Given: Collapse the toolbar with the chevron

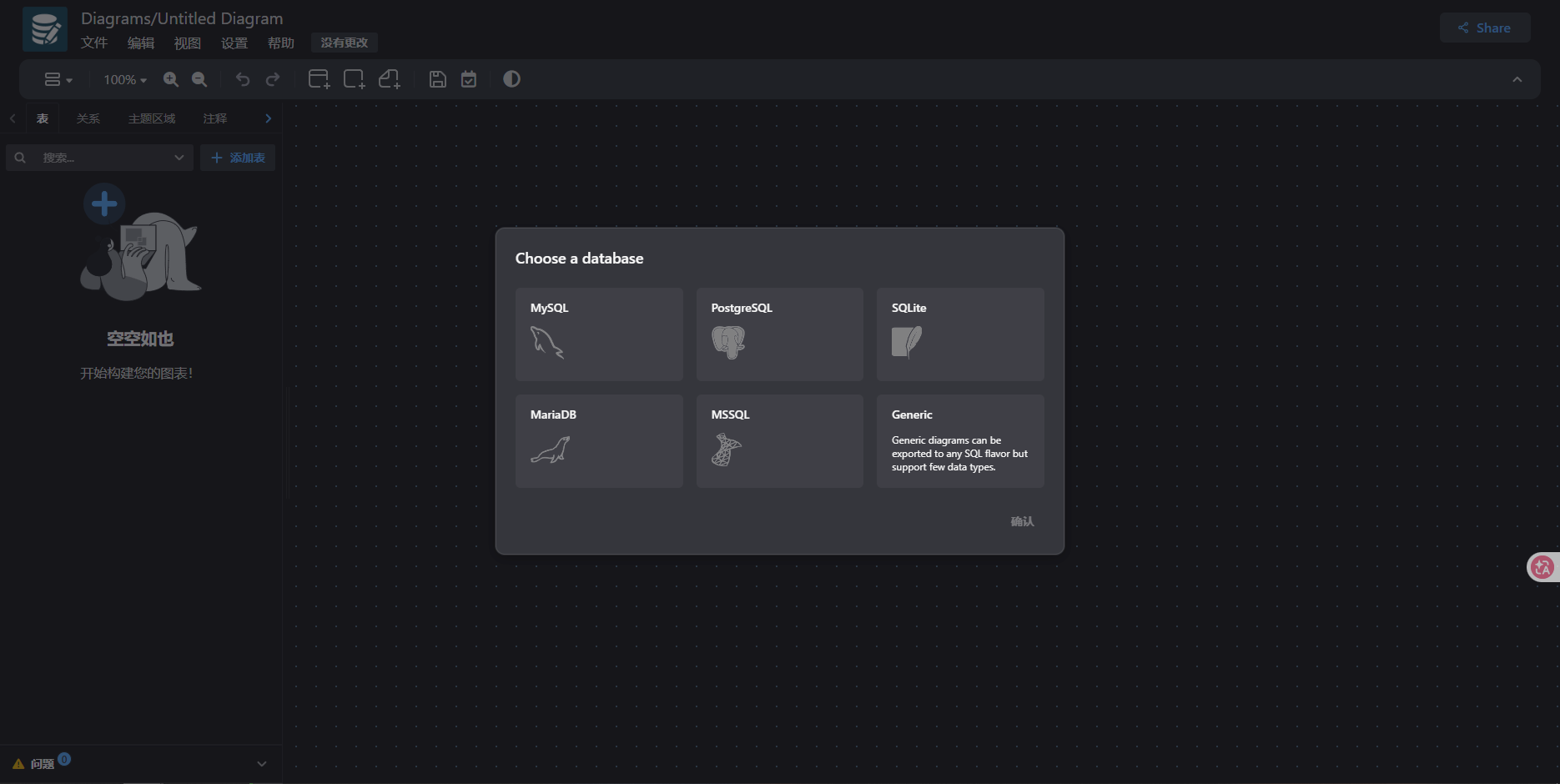Looking at the screenshot, I should [1517, 80].
